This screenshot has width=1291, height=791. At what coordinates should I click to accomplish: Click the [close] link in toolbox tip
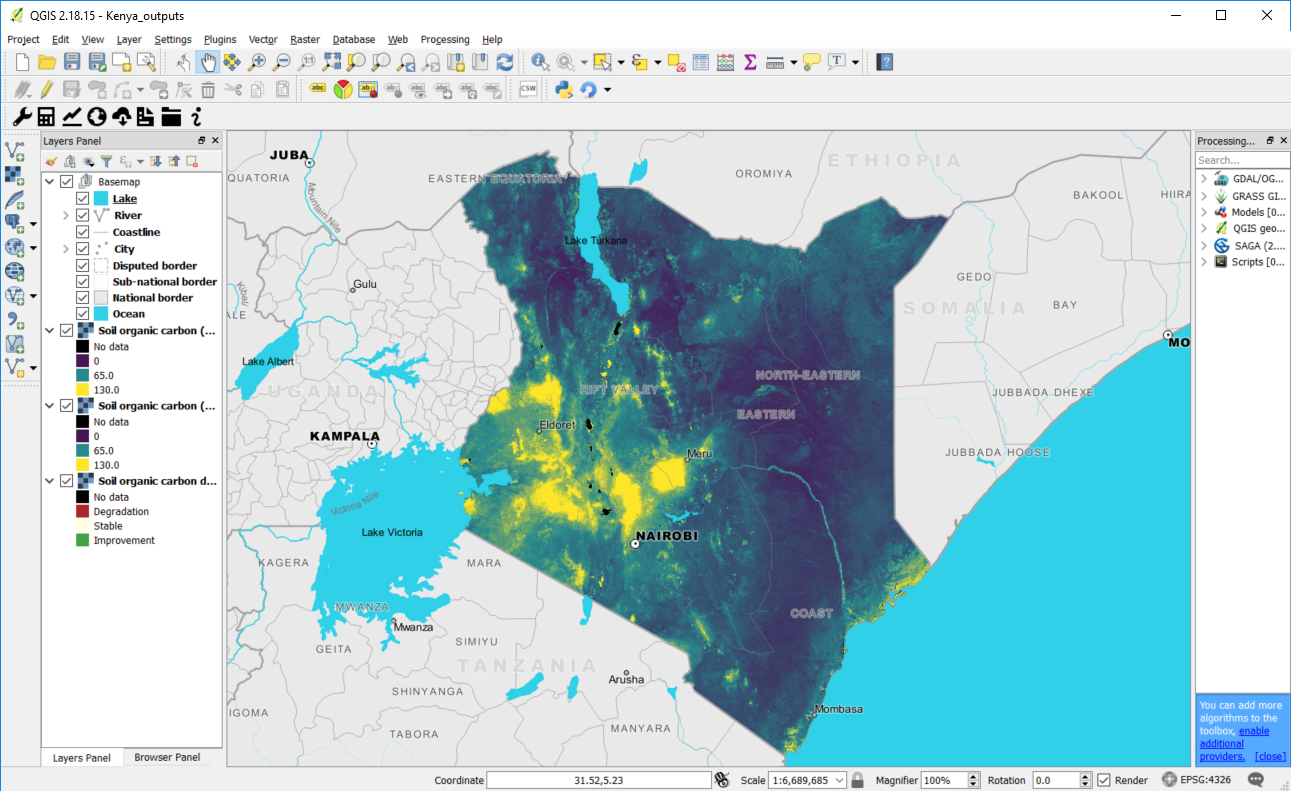click(x=1270, y=756)
